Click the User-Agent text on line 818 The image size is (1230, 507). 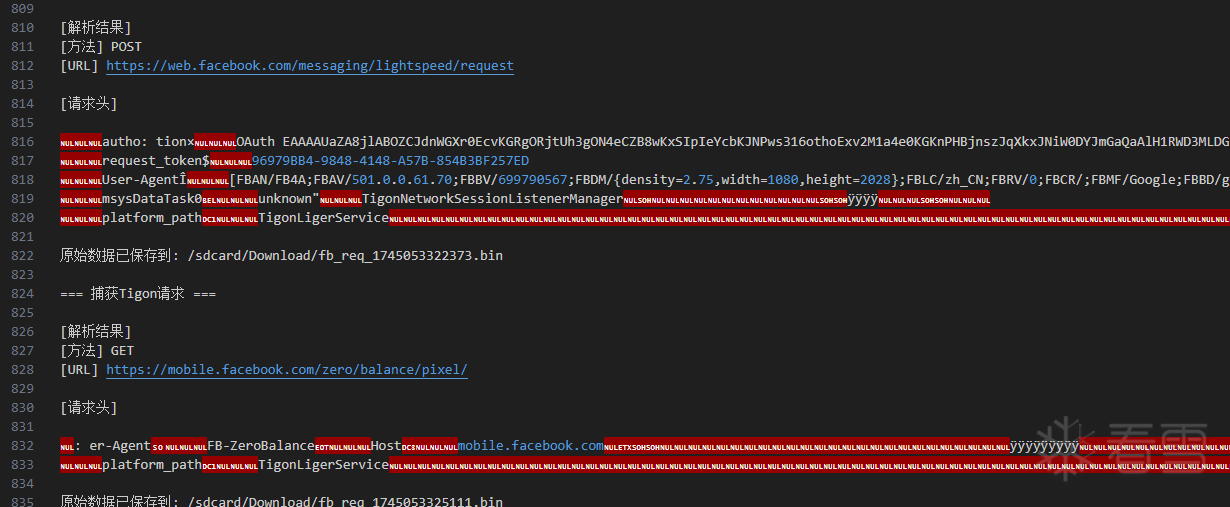click(141, 180)
